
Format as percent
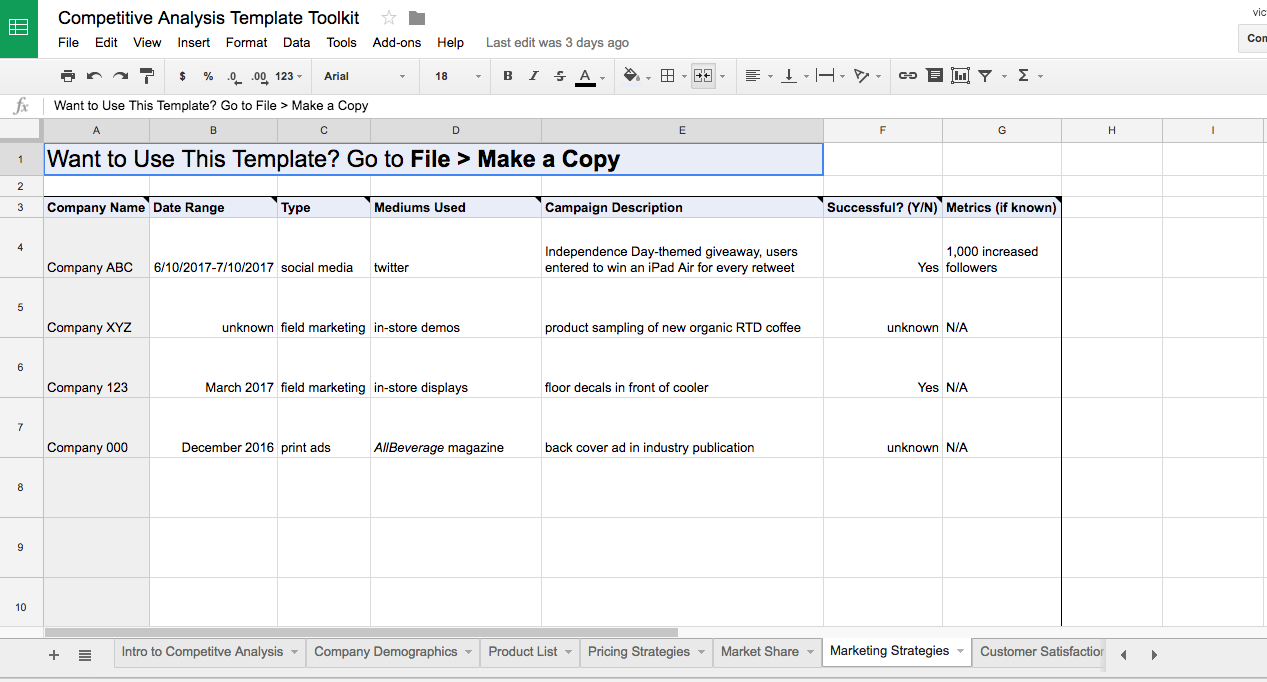208,76
